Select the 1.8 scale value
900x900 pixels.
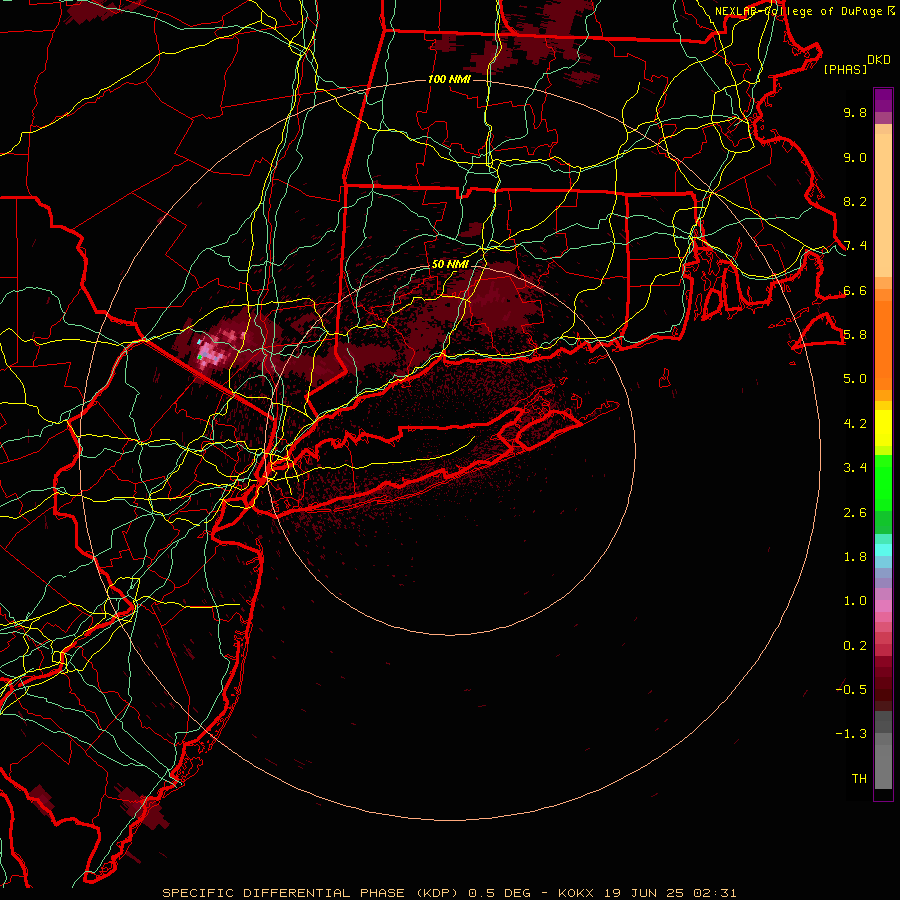click(x=855, y=557)
